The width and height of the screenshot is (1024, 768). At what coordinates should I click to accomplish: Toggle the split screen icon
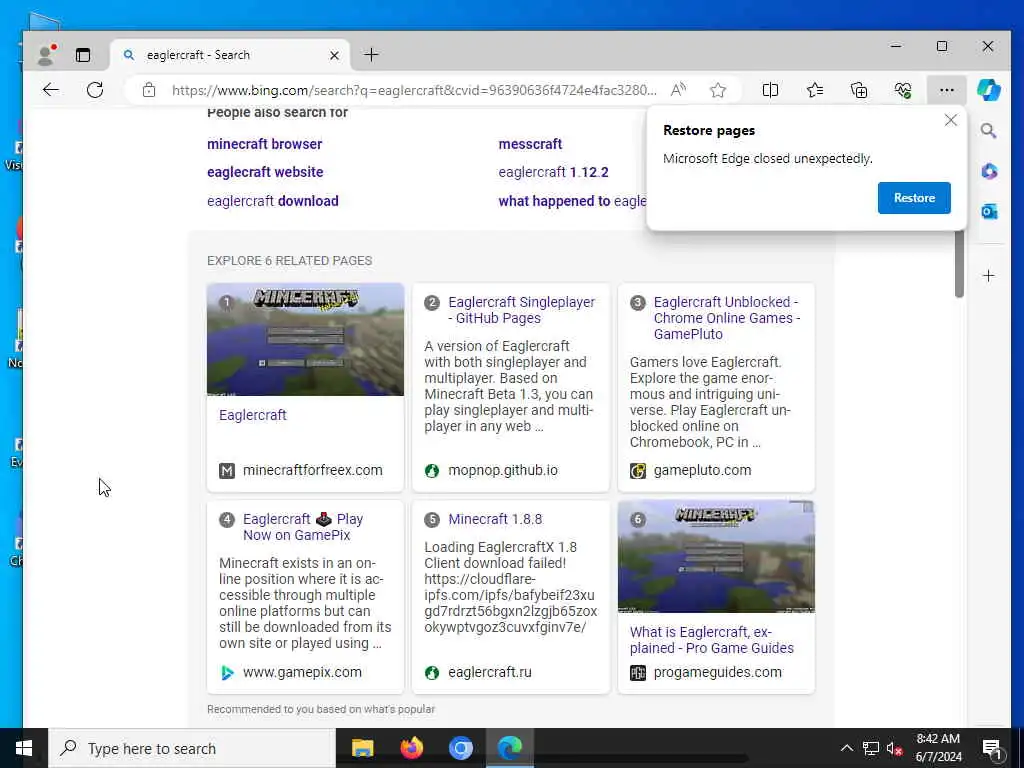[771, 90]
